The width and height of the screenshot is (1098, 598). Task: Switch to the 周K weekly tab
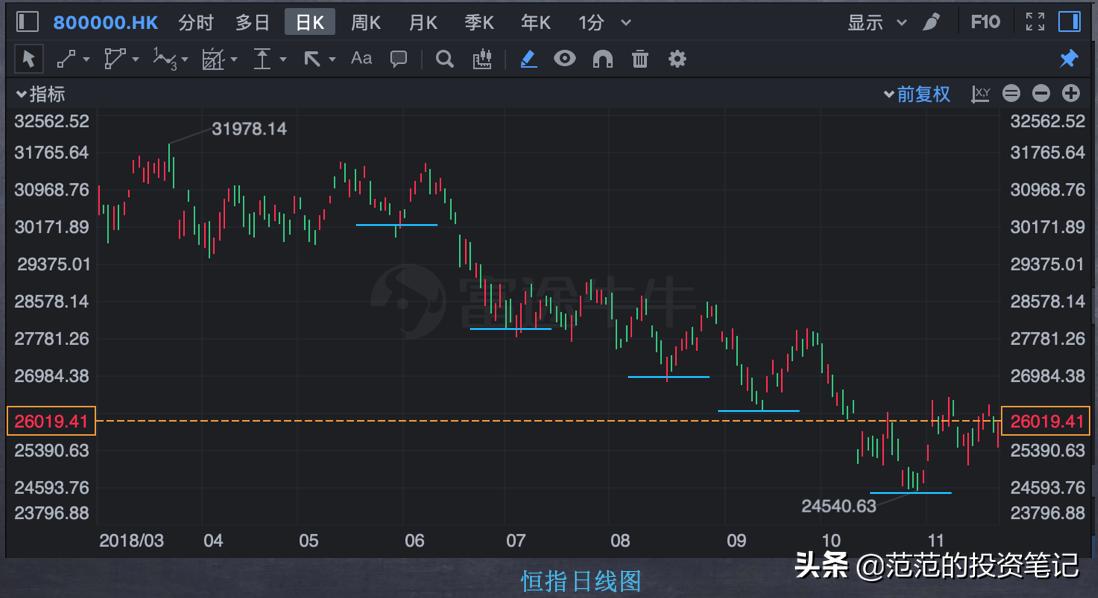pyautogui.click(x=365, y=21)
